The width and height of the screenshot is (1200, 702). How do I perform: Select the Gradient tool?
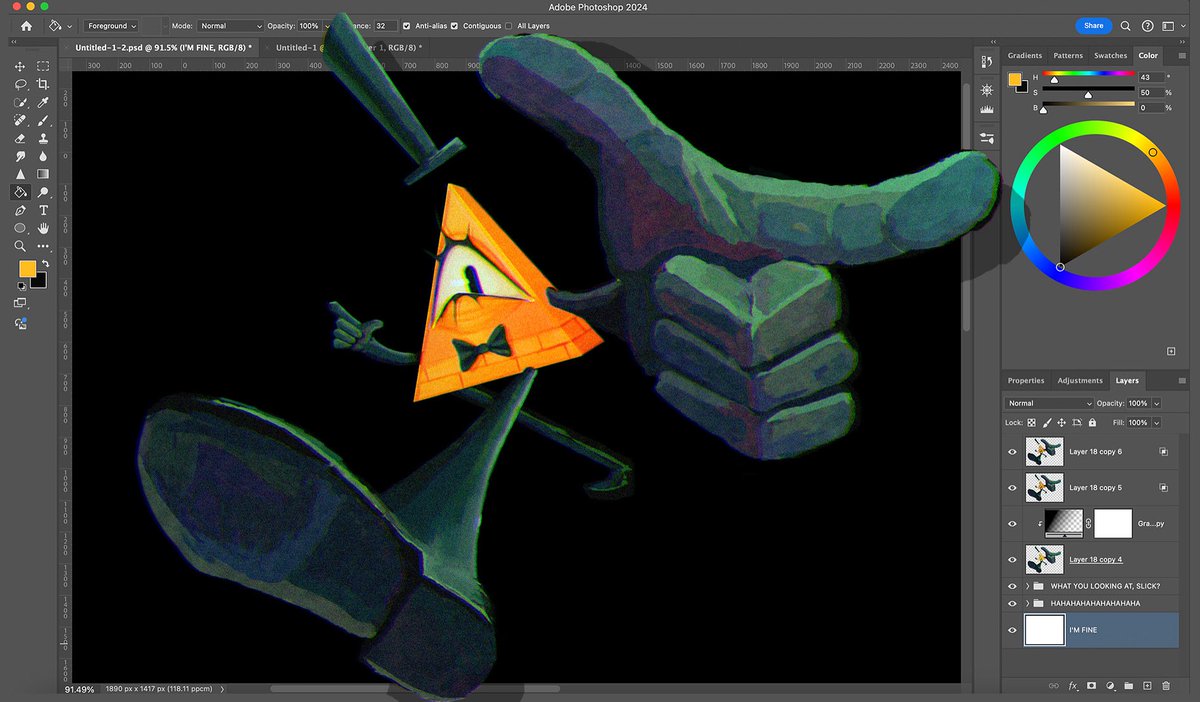coord(43,174)
